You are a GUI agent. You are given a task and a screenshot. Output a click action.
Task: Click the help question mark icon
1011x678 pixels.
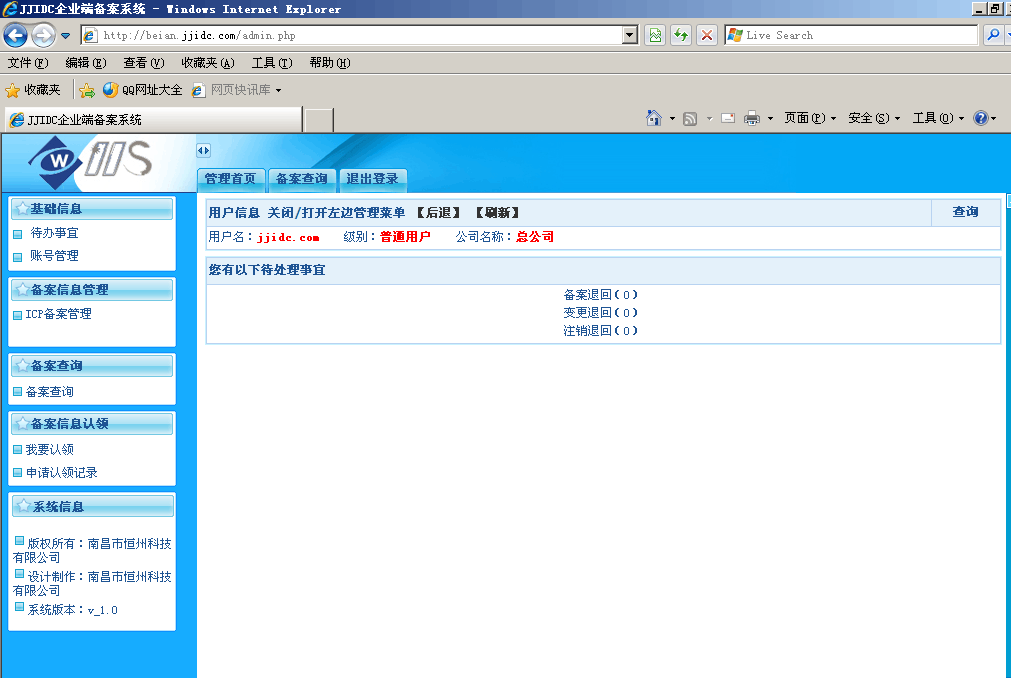980,118
